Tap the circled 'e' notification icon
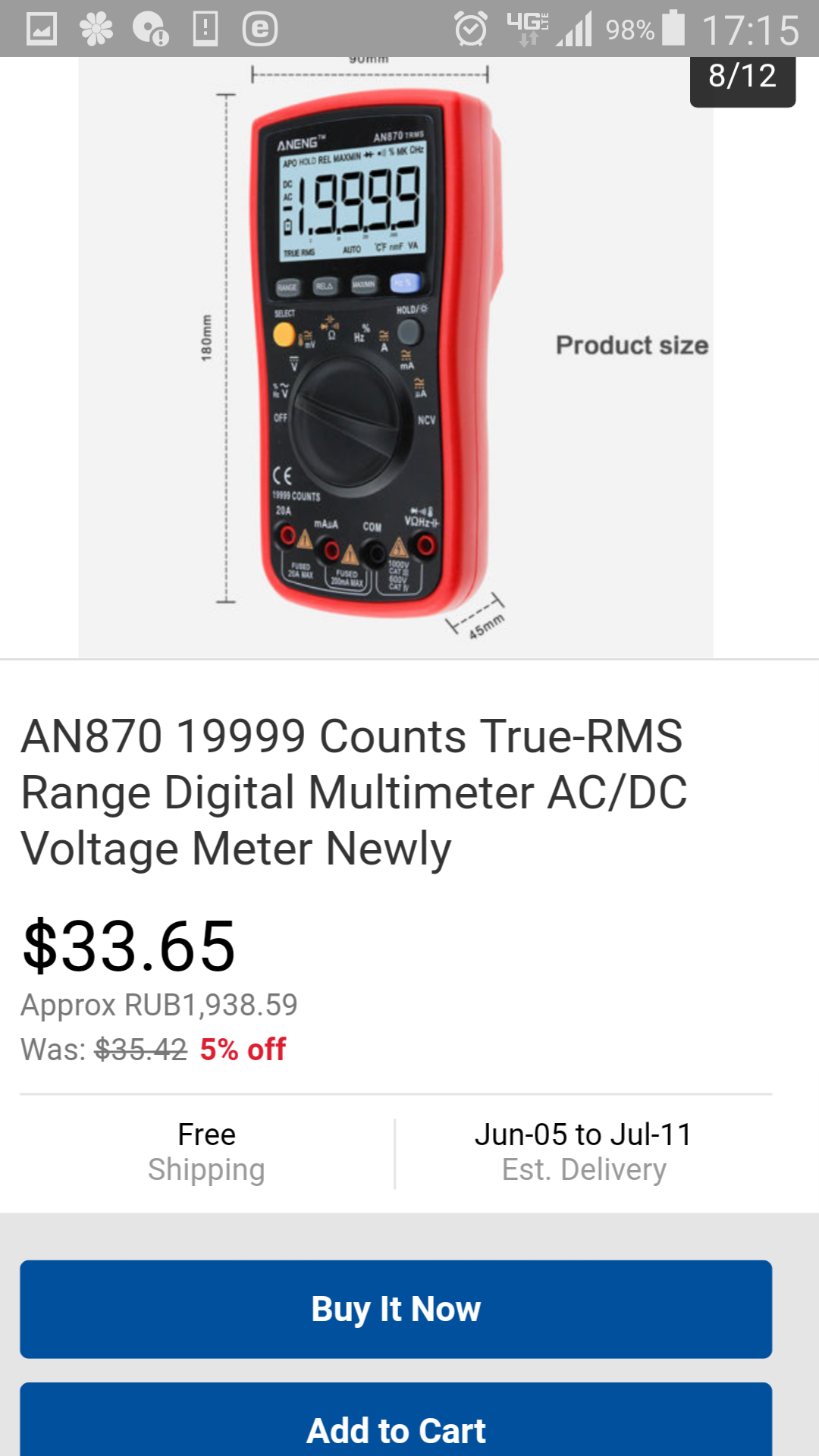819x1456 pixels. pos(259,30)
